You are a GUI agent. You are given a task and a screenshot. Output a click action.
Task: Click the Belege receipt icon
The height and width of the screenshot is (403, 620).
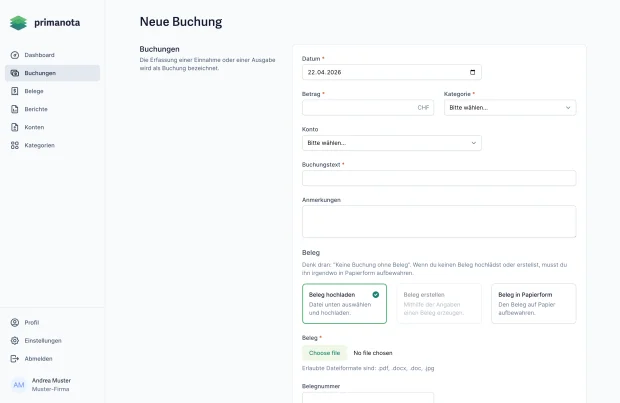pos(15,91)
